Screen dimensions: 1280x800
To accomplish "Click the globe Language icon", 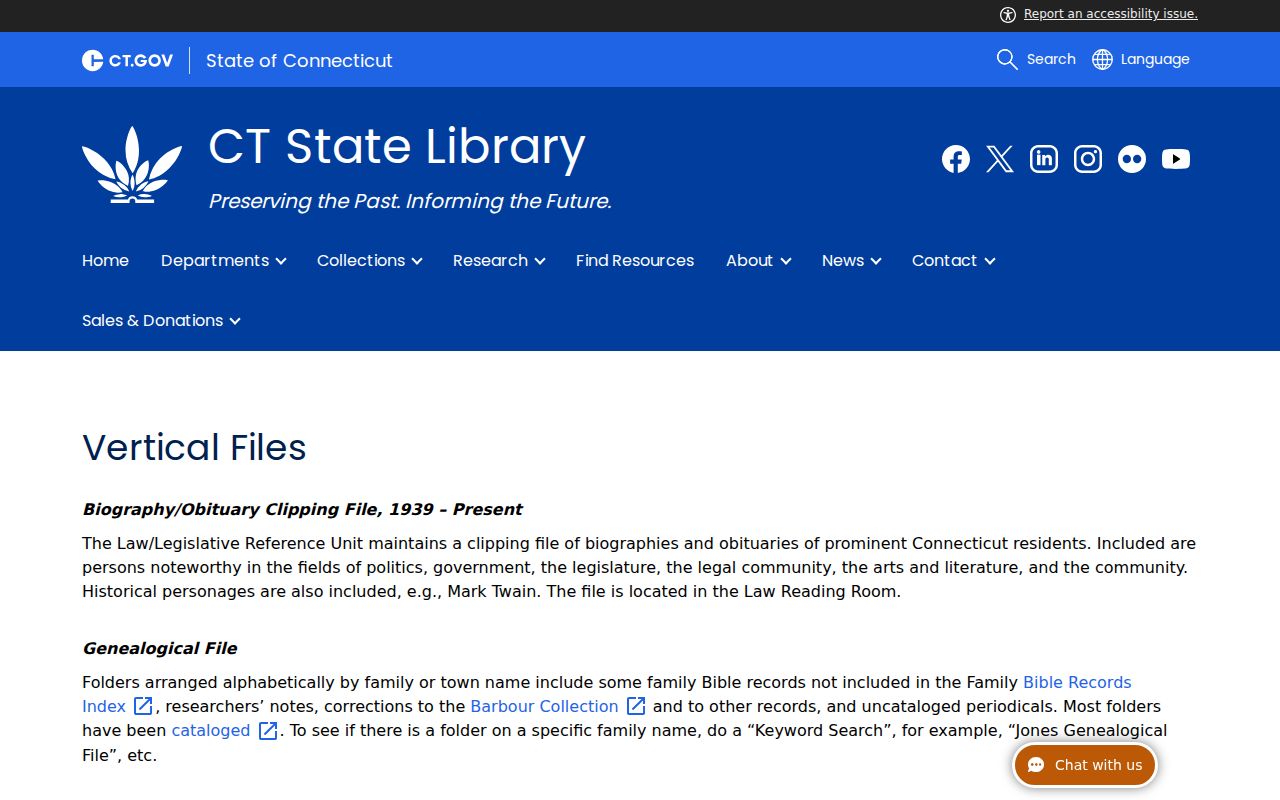I will (1102, 60).
